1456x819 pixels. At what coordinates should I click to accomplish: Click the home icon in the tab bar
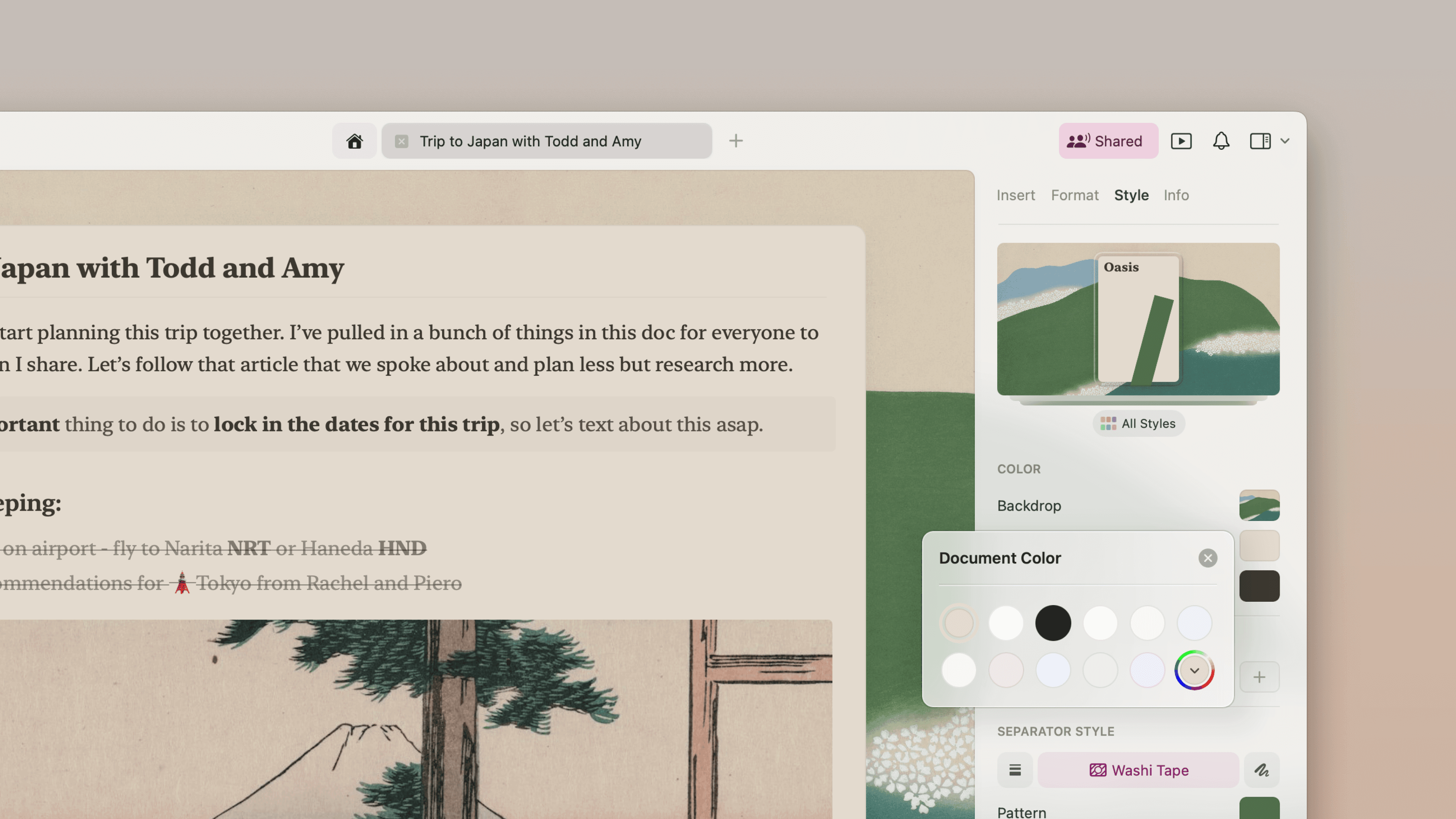coord(355,141)
